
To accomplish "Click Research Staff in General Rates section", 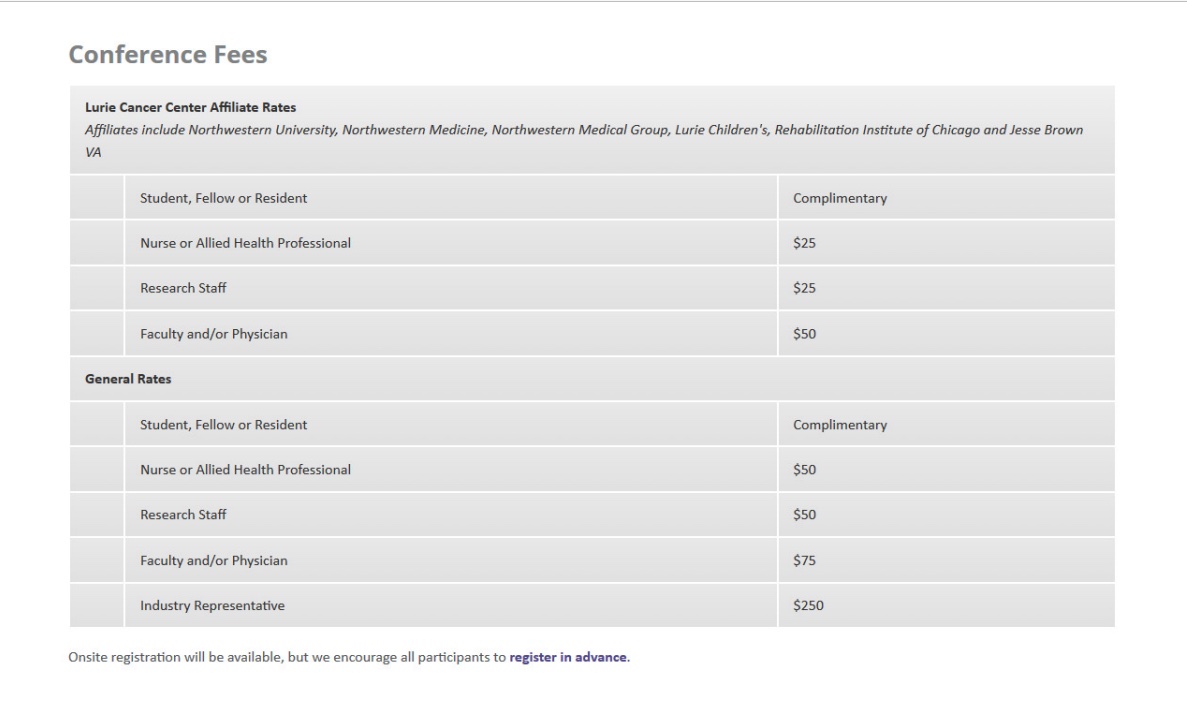I will point(183,514).
